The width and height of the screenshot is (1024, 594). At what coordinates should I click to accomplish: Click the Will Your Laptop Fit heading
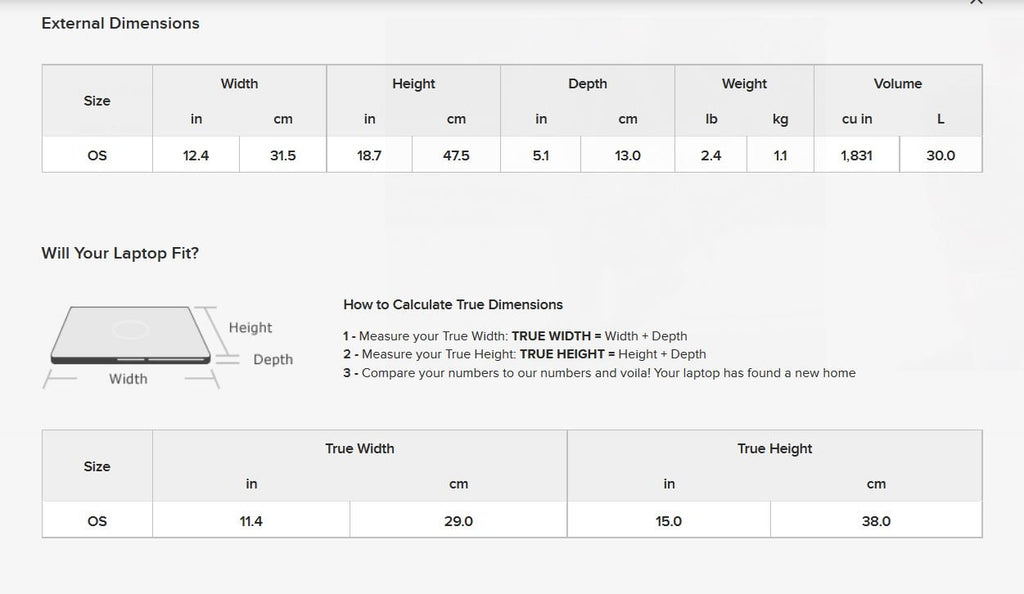click(120, 253)
